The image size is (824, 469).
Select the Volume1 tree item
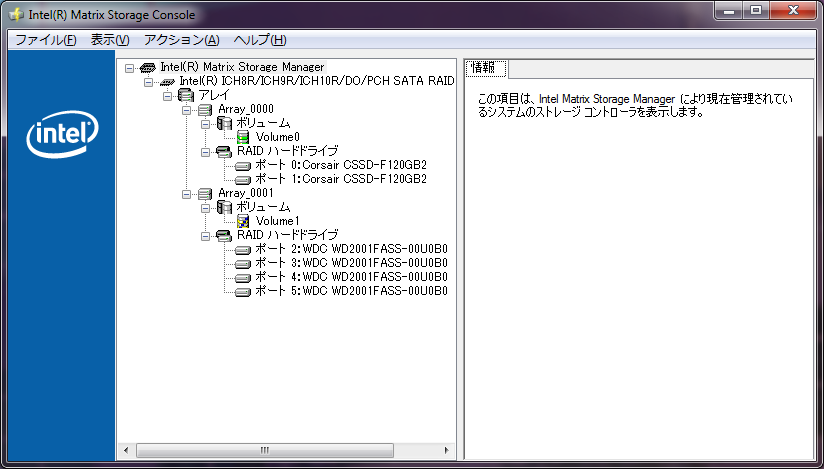(x=277, y=221)
